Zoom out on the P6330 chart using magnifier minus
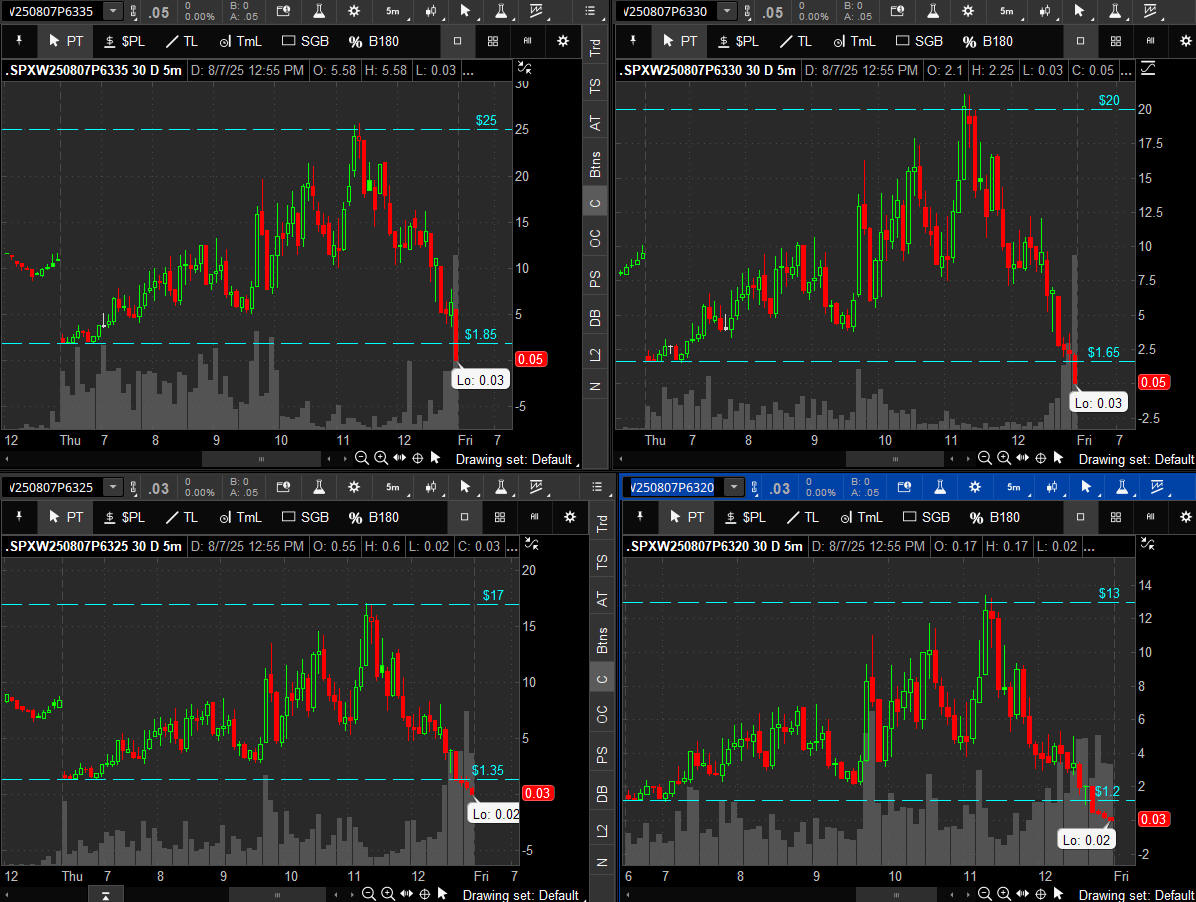The height and width of the screenshot is (902, 1196). pos(985,458)
